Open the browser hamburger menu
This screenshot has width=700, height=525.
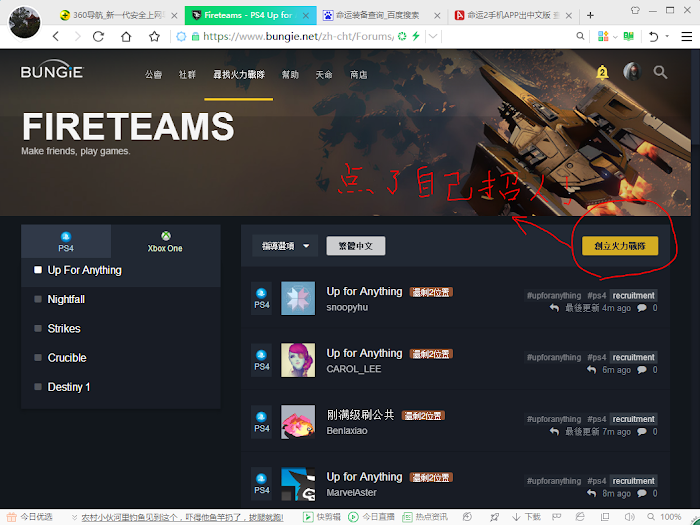tap(687, 37)
